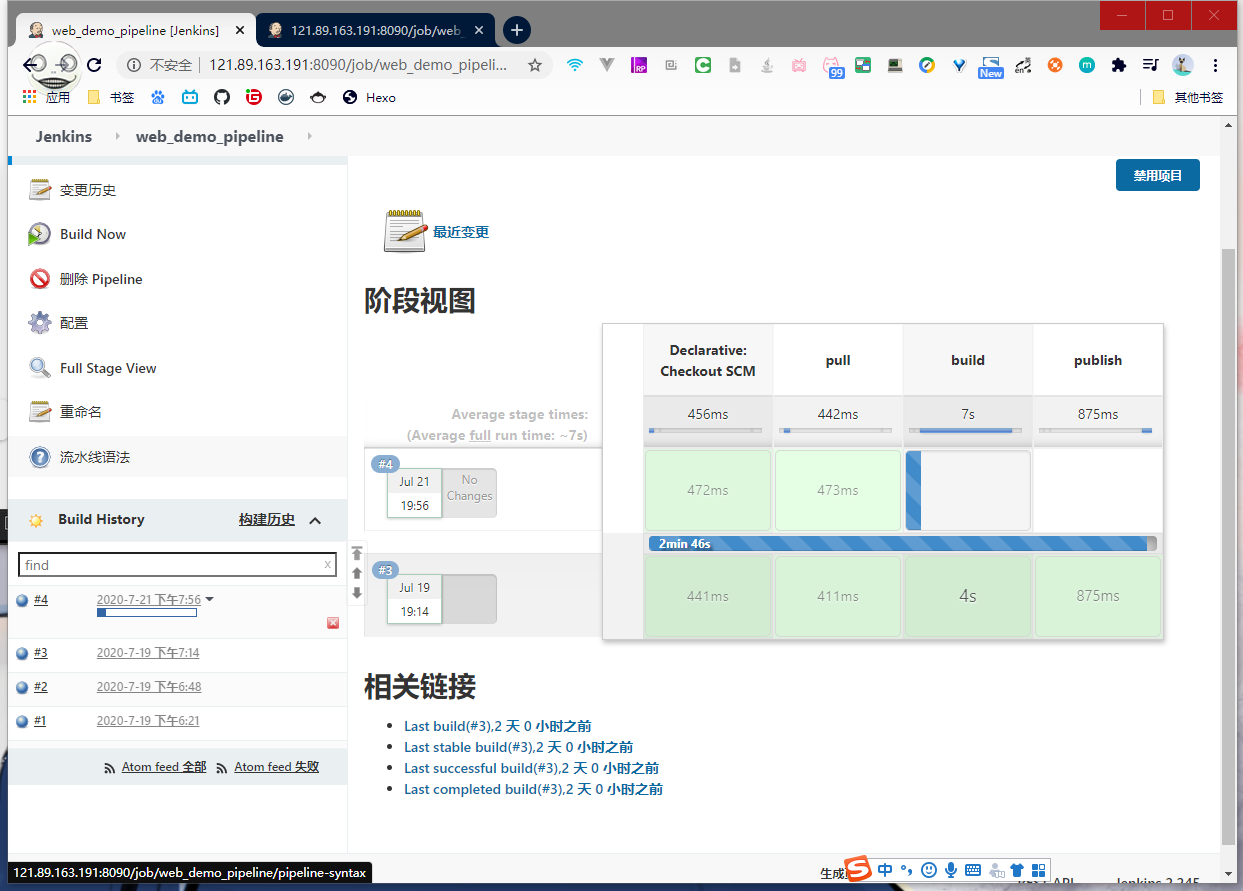
Task: Bookmark this page with star icon
Action: [x=535, y=65]
